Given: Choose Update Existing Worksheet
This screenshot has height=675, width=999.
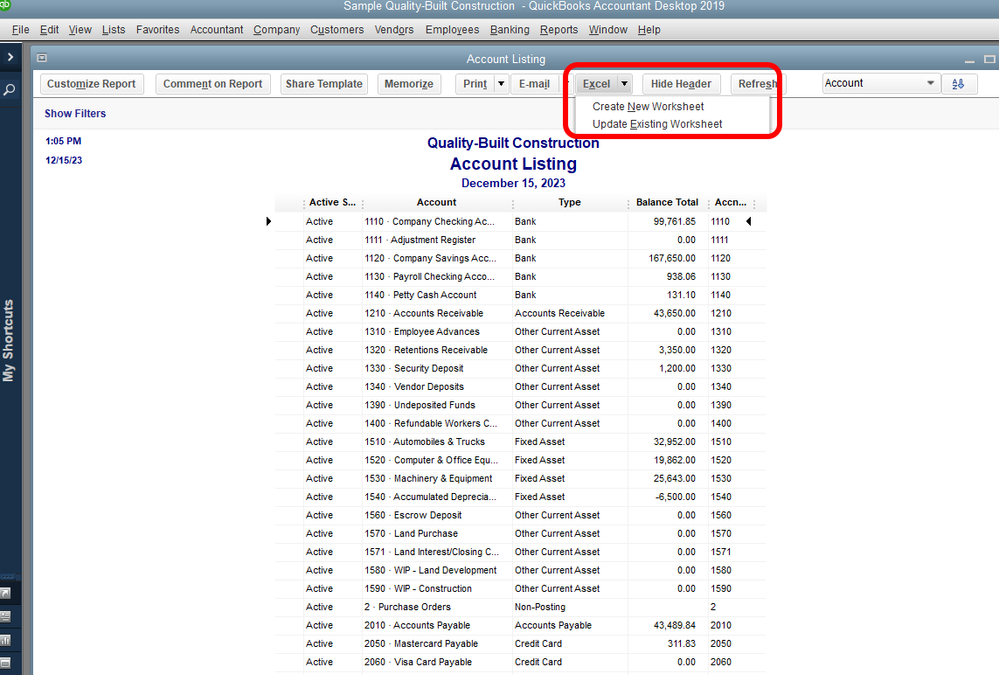Looking at the screenshot, I should 657,124.
